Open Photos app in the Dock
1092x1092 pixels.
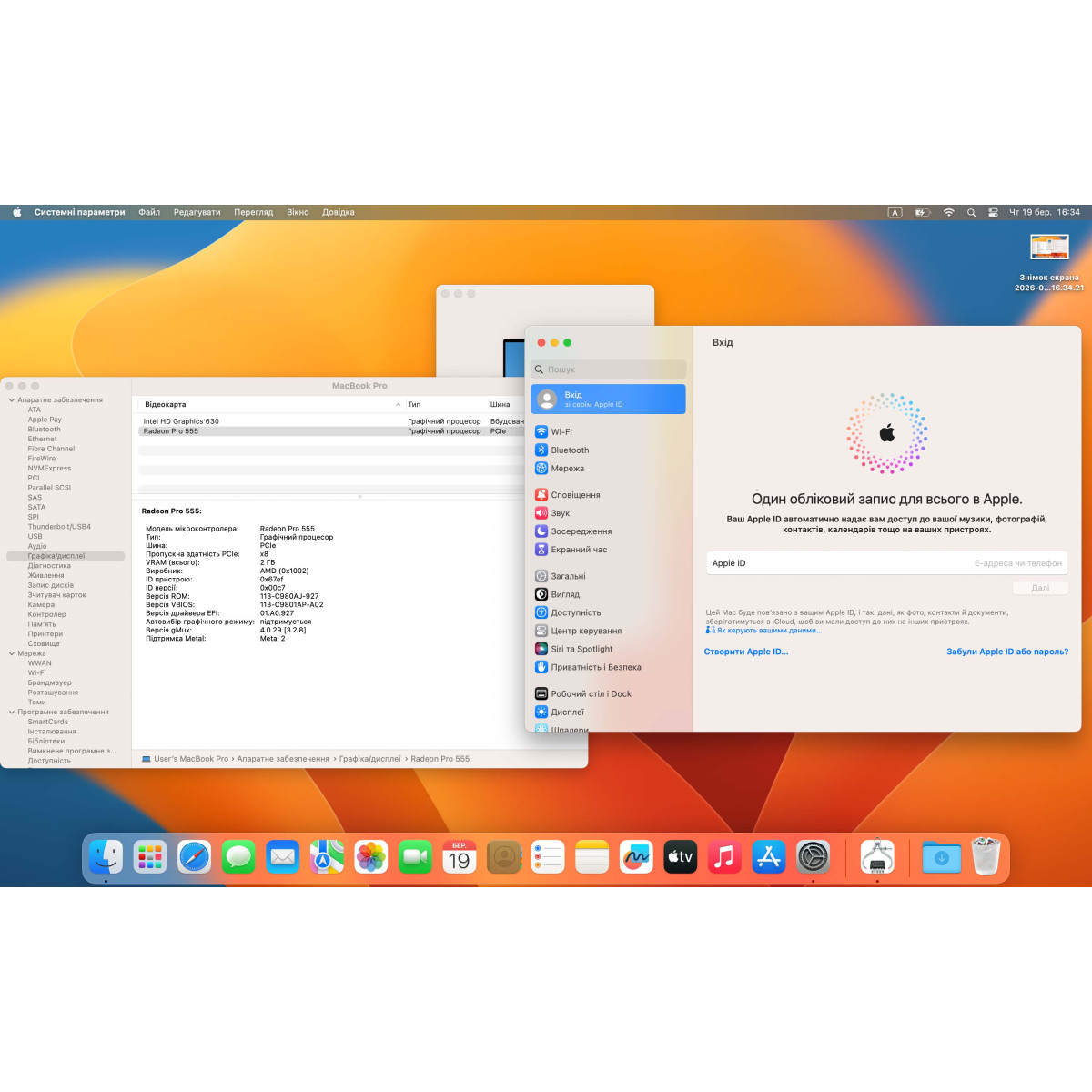click(x=371, y=856)
